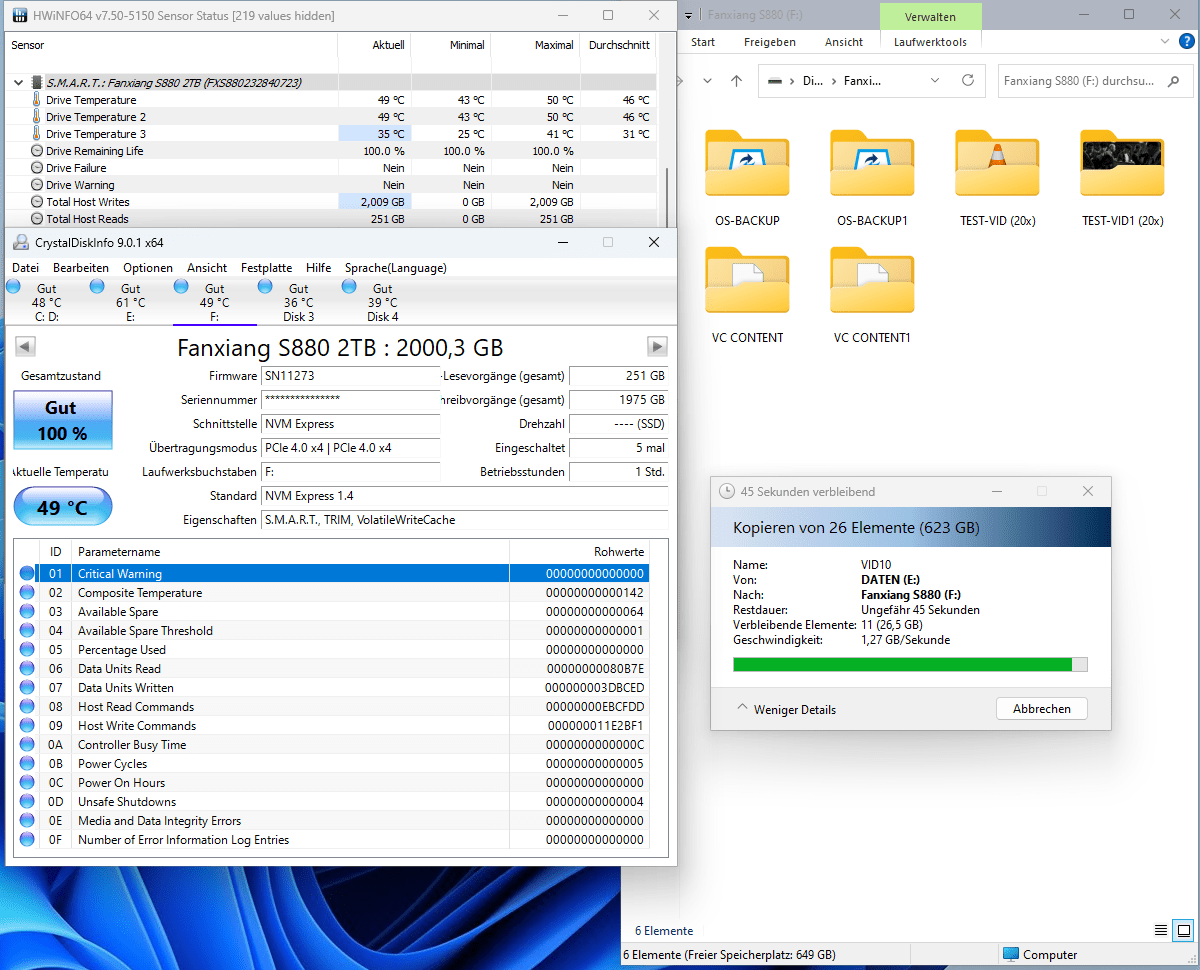Click the clock icon beside Drive Warning
This screenshot has height=970, width=1200.
[x=37, y=185]
